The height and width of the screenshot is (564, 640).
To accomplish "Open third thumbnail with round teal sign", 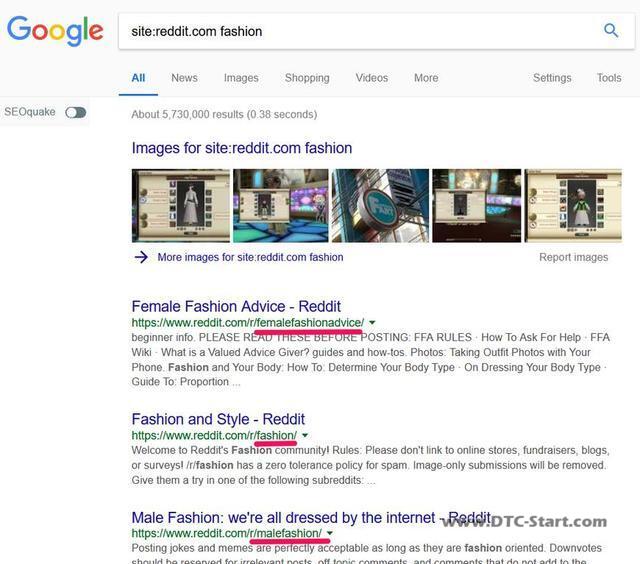I will [x=380, y=206].
